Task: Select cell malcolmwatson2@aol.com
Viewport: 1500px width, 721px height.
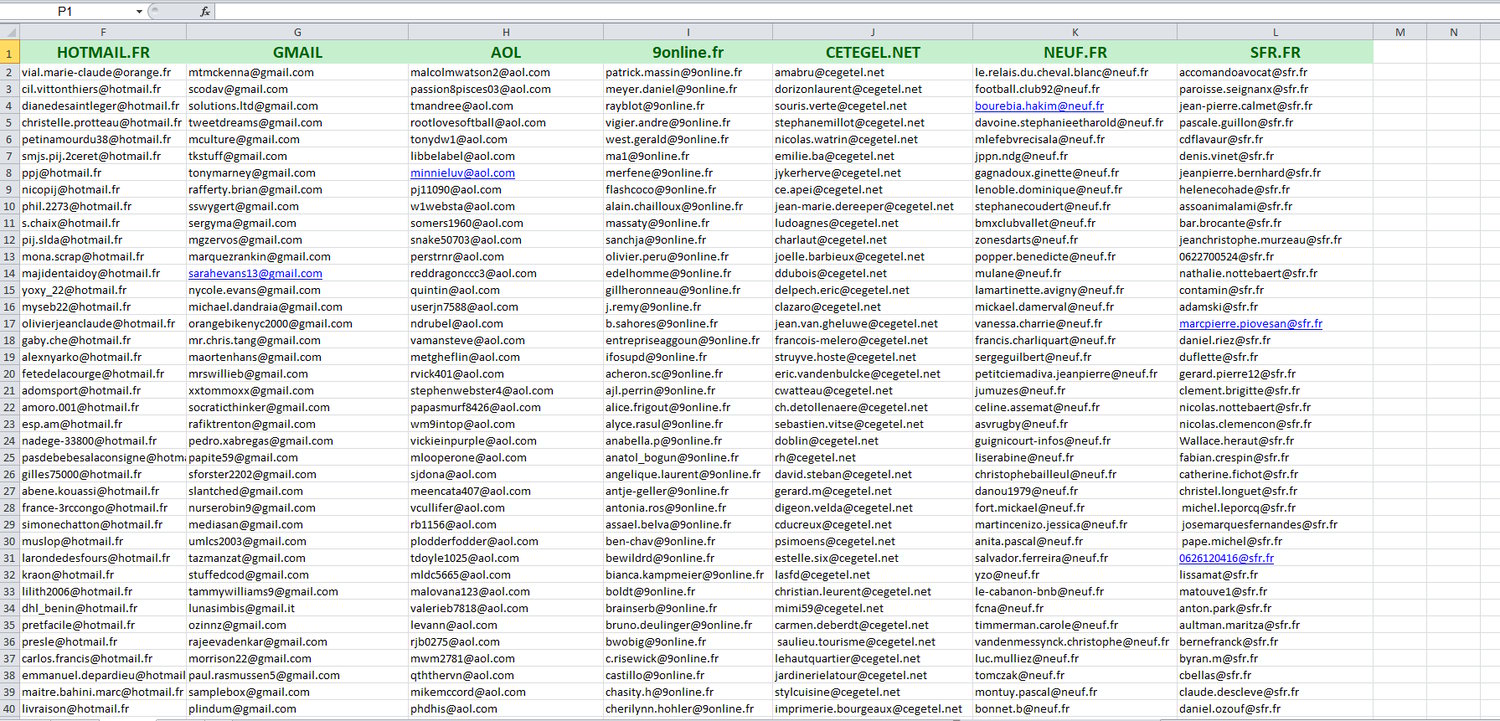Action: pos(505,72)
